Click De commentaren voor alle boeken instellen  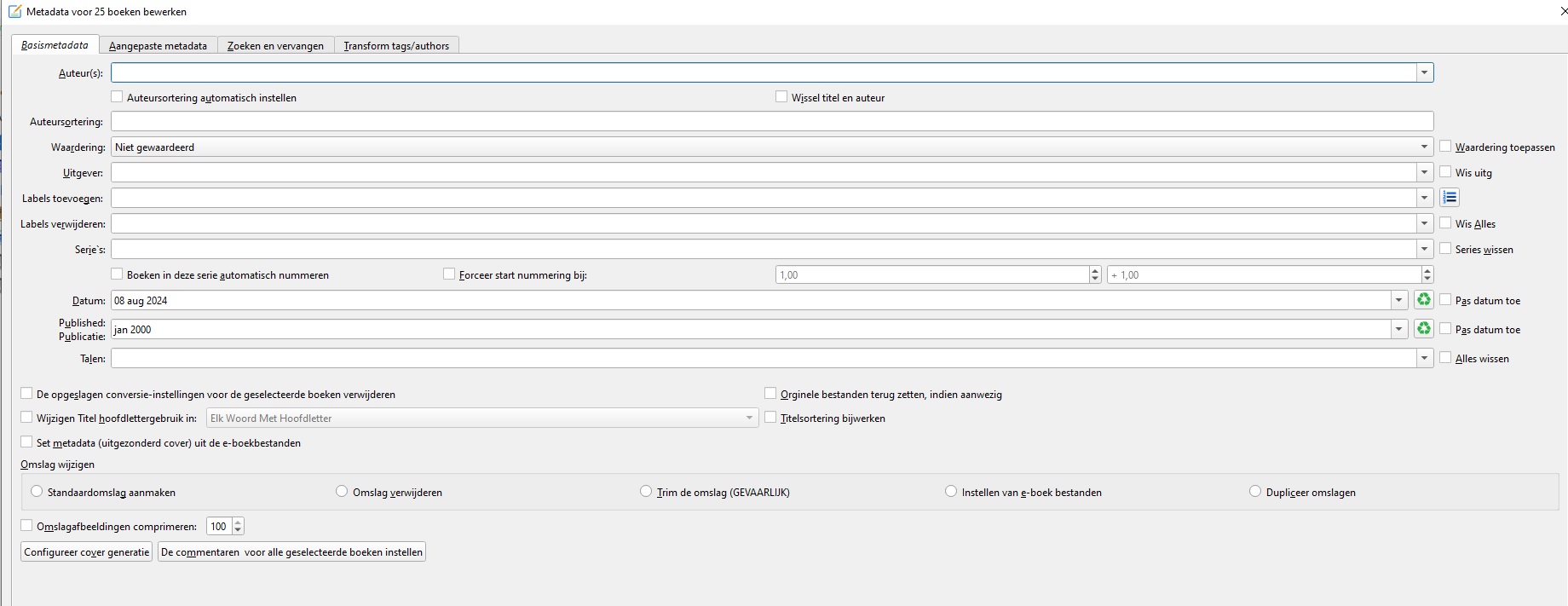(291, 551)
